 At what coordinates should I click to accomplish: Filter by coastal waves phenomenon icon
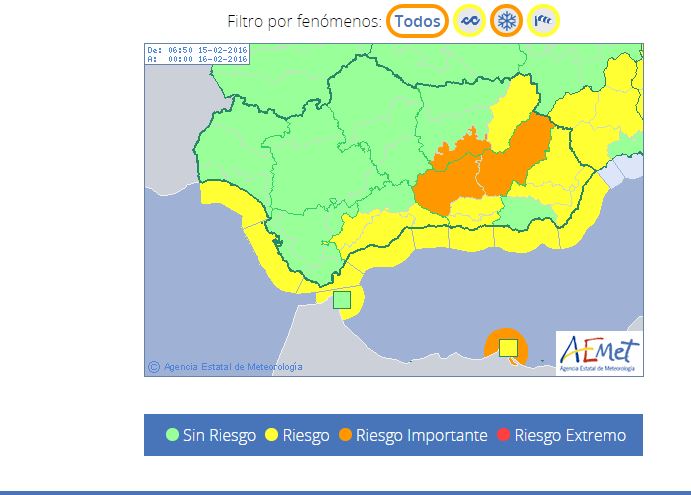coord(469,21)
